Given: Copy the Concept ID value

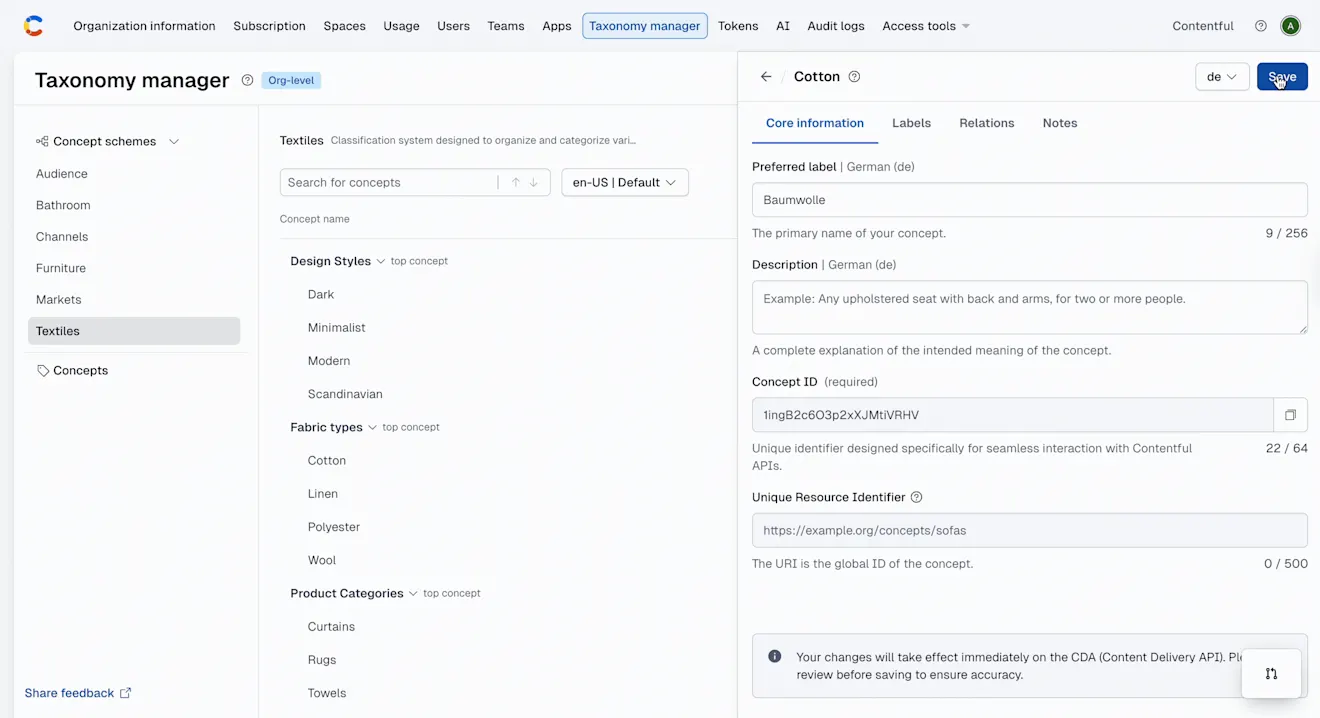Looking at the screenshot, I should click(x=1290, y=415).
